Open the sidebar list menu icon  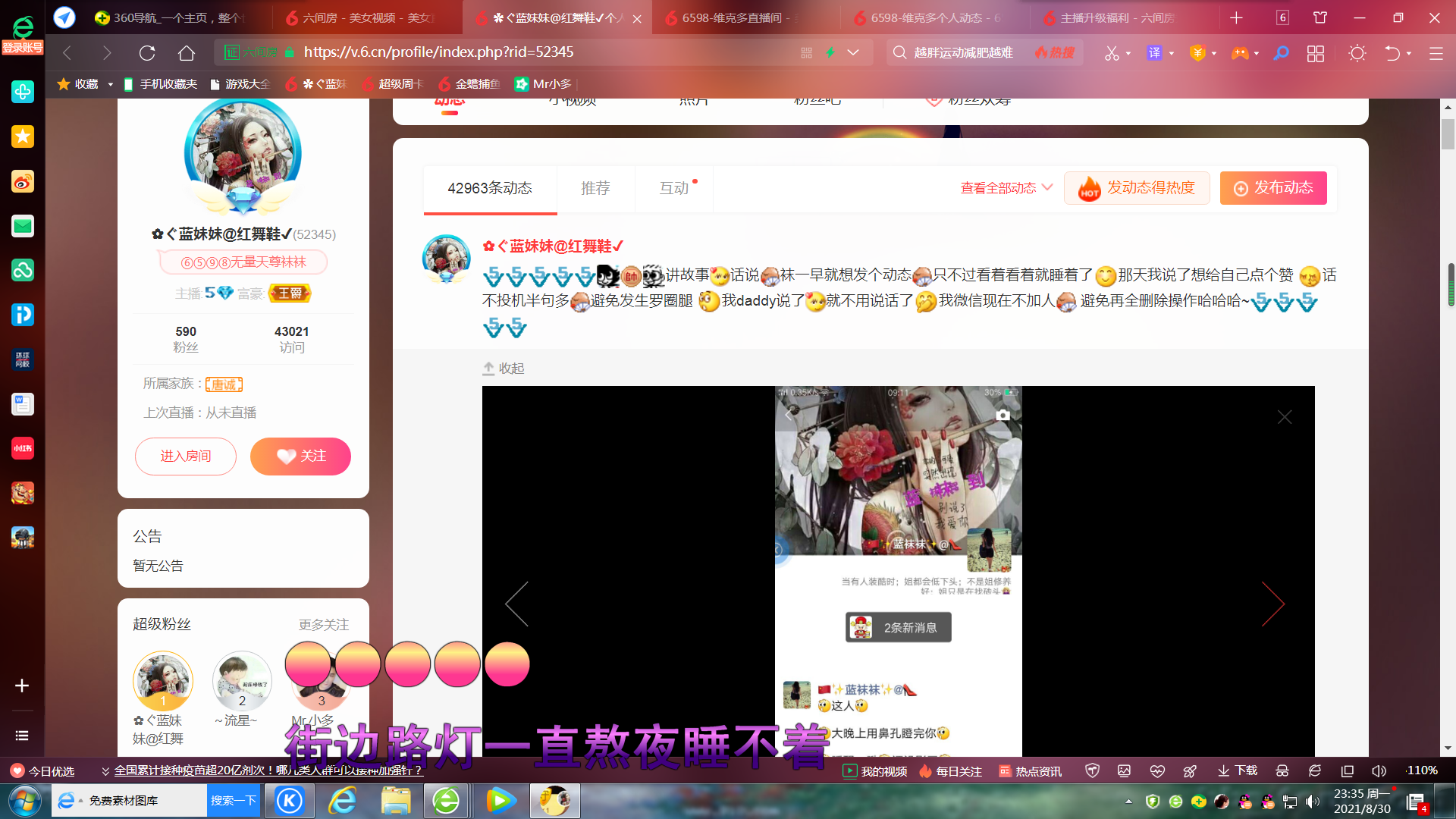pyautogui.click(x=22, y=736)
